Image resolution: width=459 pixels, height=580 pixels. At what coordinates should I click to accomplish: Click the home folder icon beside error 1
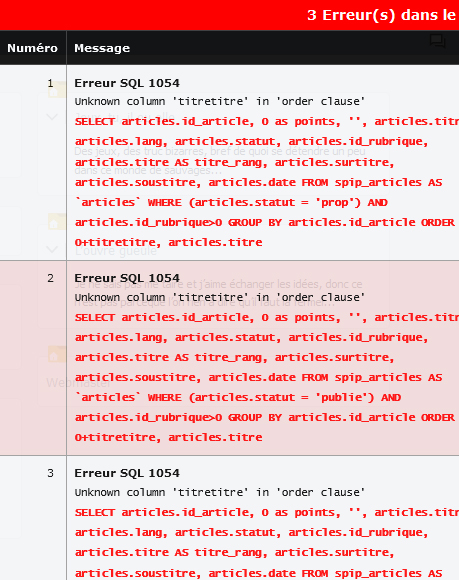click(x=57, y=90)
